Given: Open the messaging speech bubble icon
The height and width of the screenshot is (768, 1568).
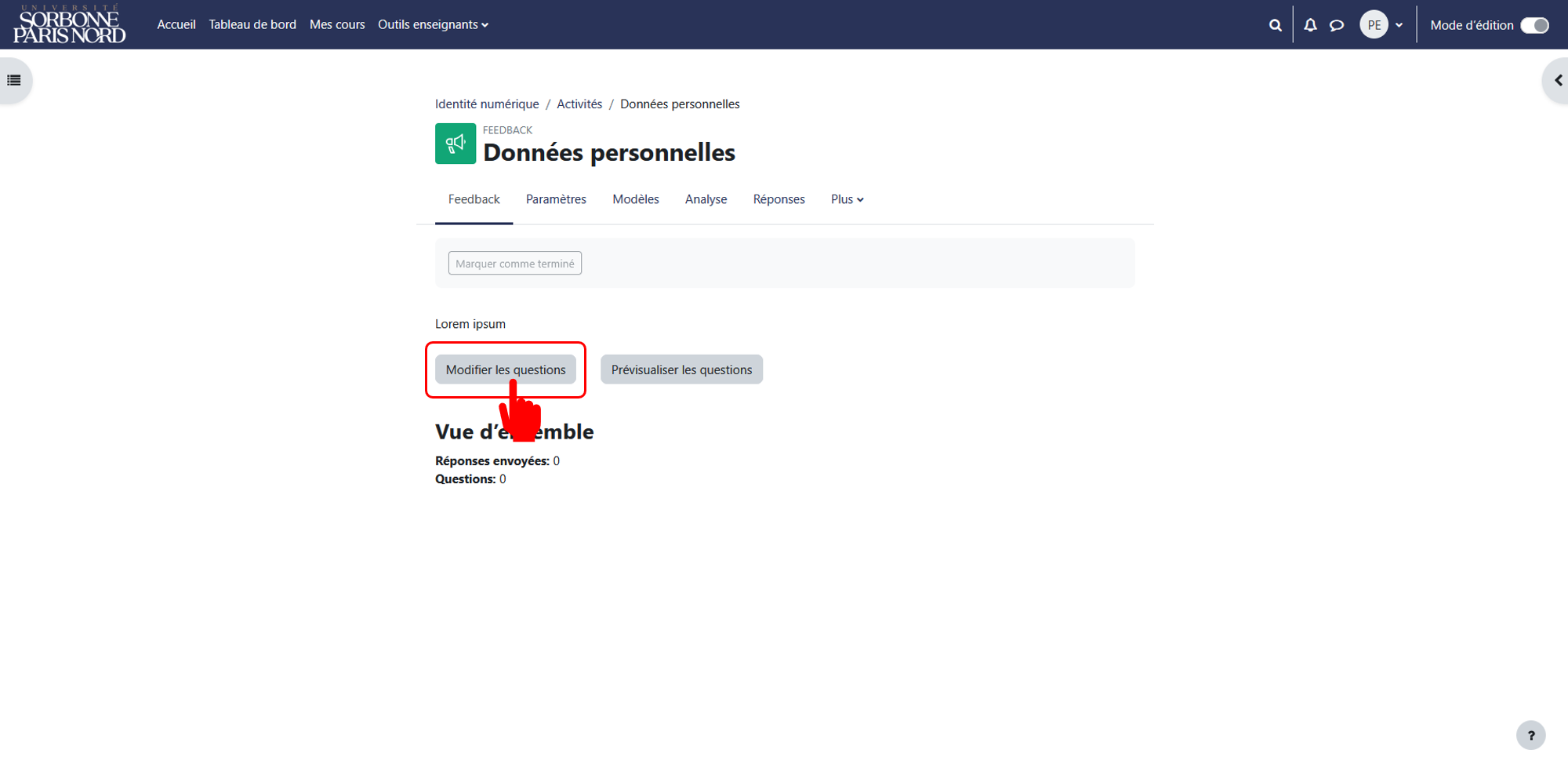Looking at the screenshot, I should tap(1337, 25).
